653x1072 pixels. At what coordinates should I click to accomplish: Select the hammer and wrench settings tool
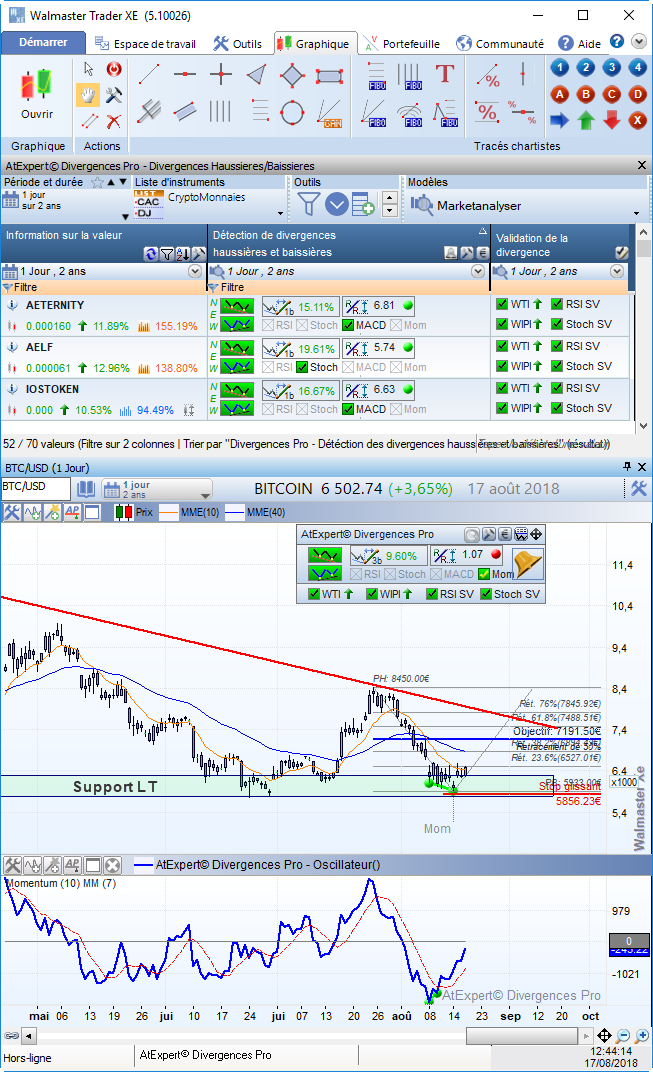114,95
